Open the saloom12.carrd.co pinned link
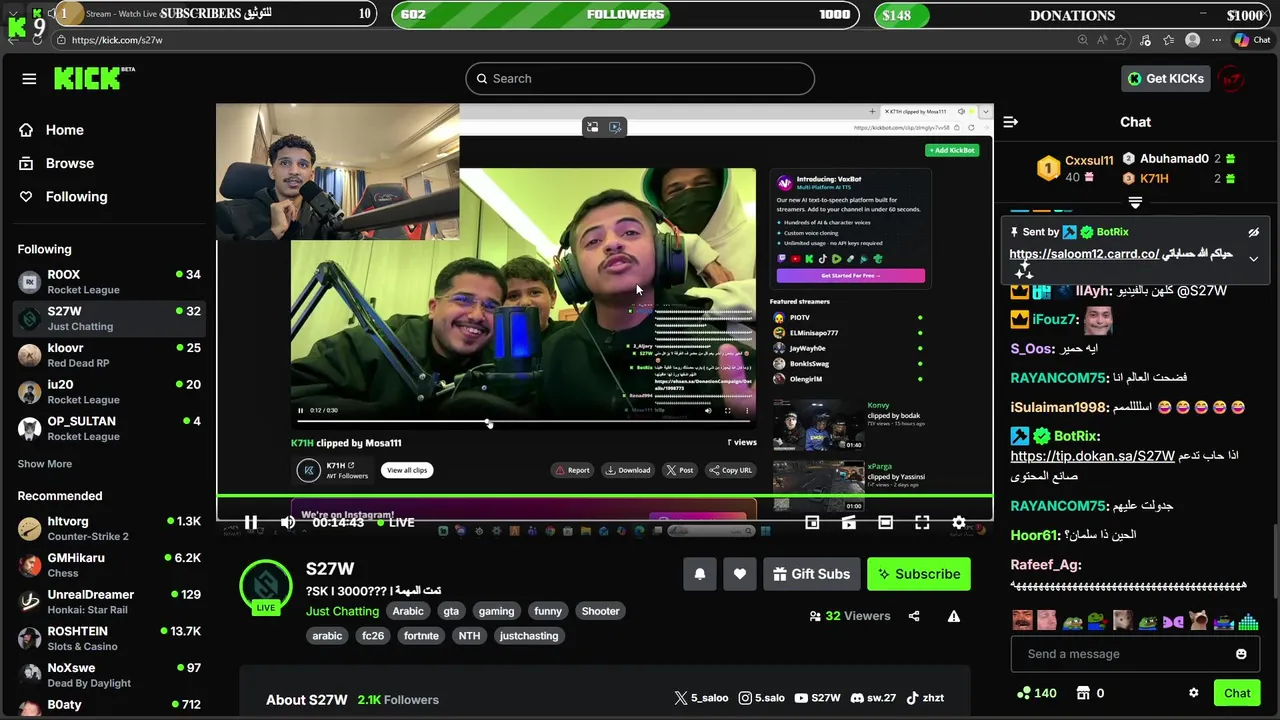Image resolution: width=1280 pixels, height=720 pixels. coord(1084,254)
